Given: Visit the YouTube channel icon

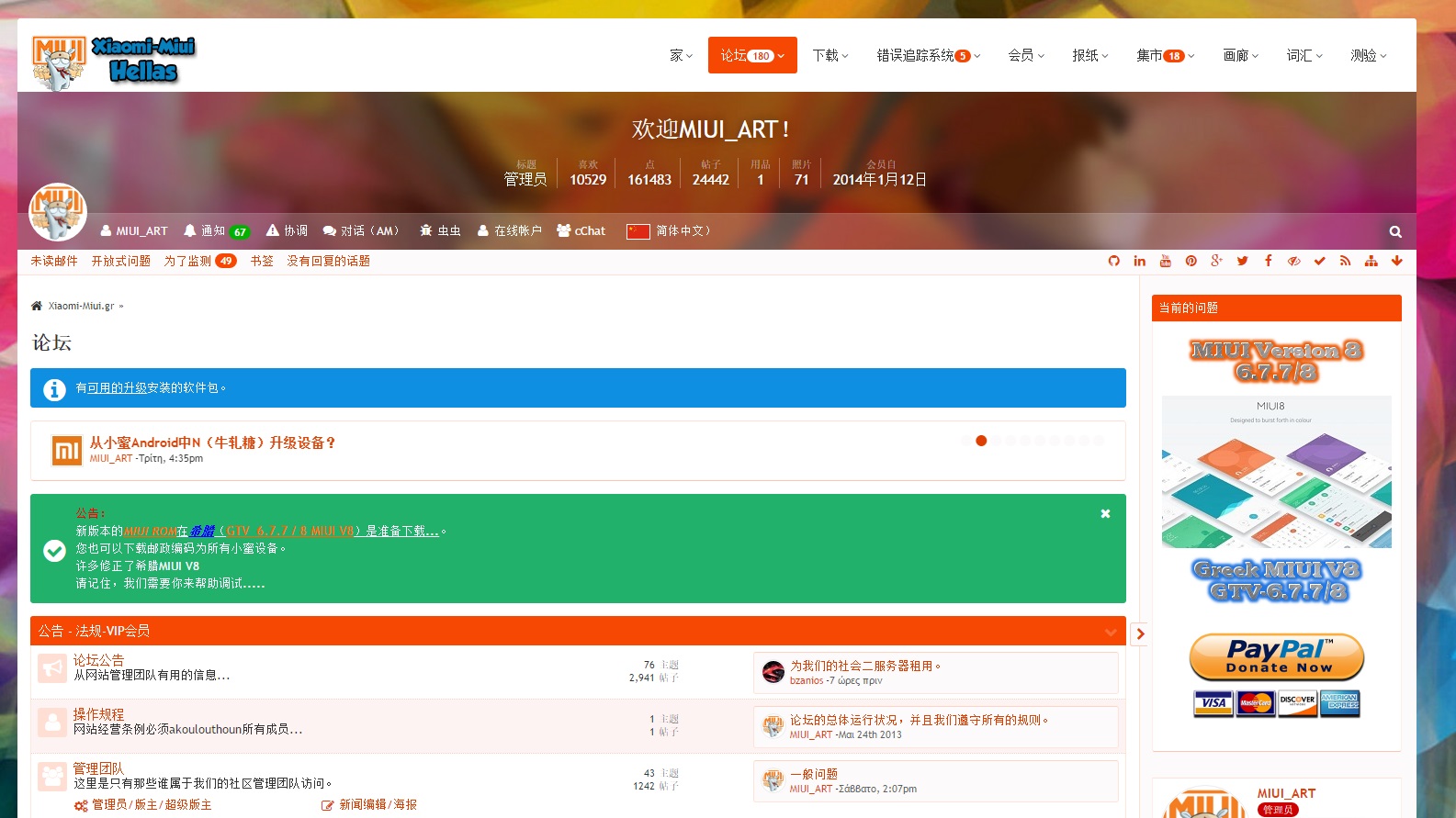Looking at the screenshot, I should 1166,261.
